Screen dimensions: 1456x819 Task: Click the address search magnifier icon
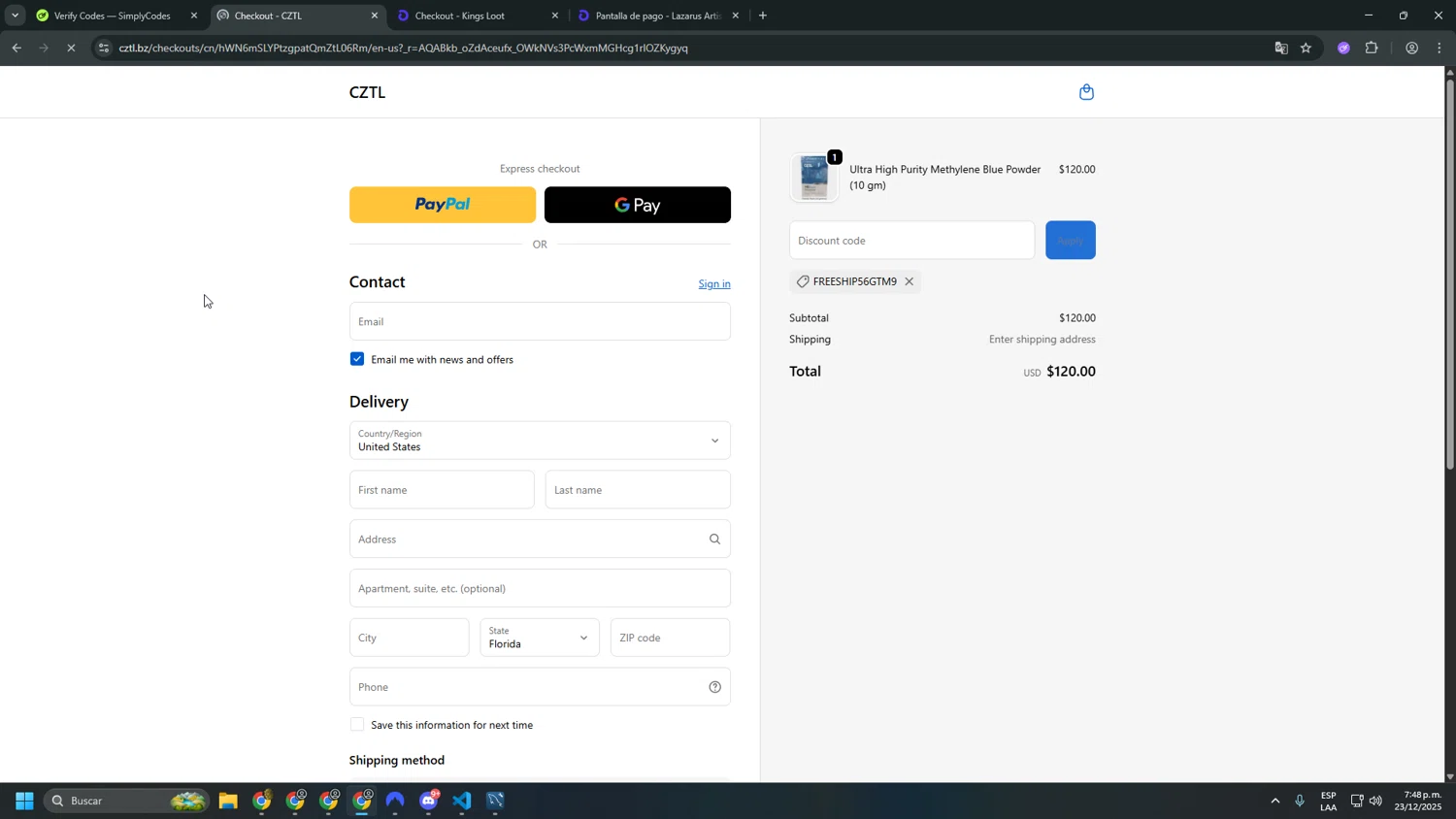pyautogui.click(x=715, y=540)
